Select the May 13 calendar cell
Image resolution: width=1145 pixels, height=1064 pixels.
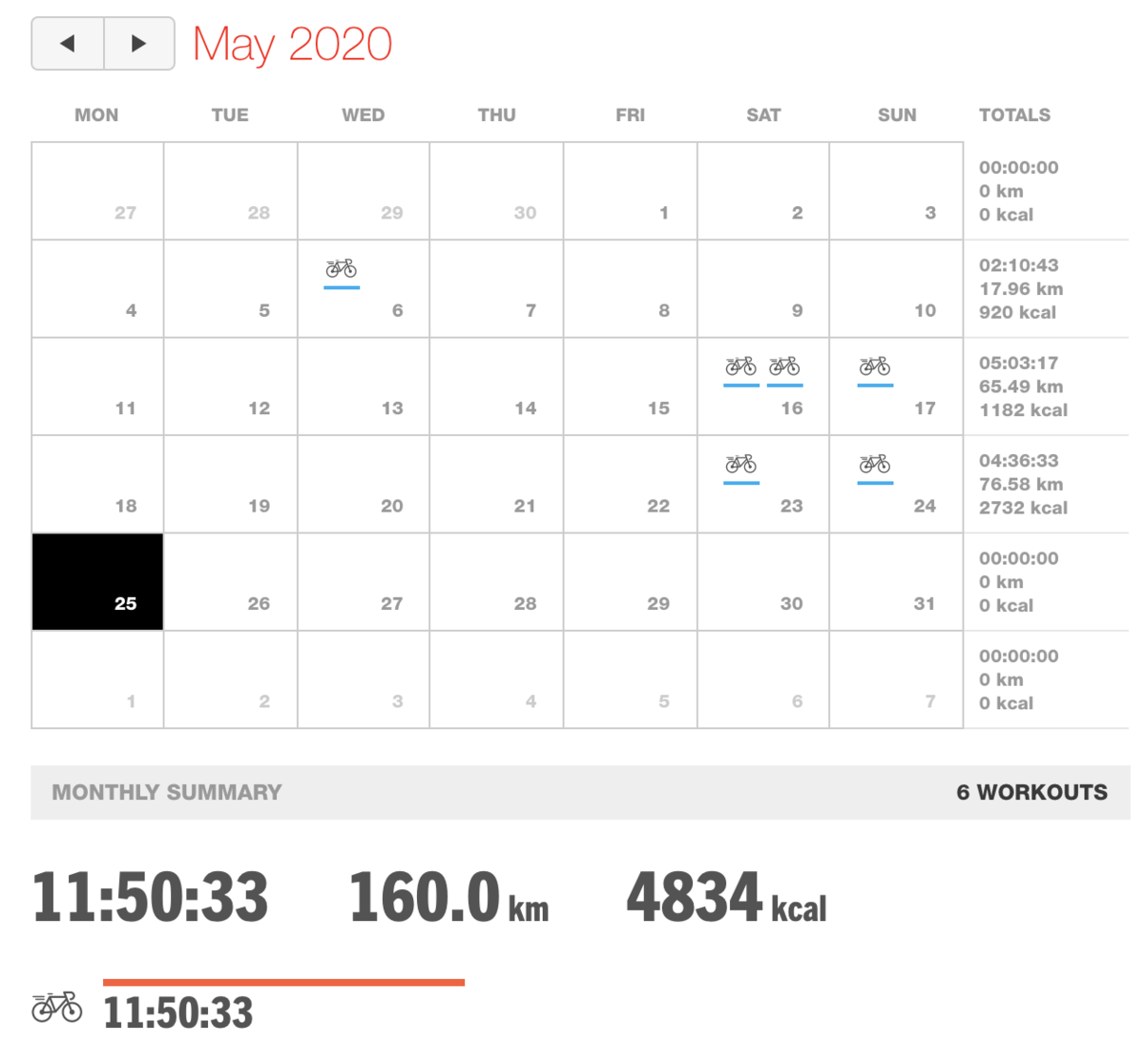tap(364, 386)
